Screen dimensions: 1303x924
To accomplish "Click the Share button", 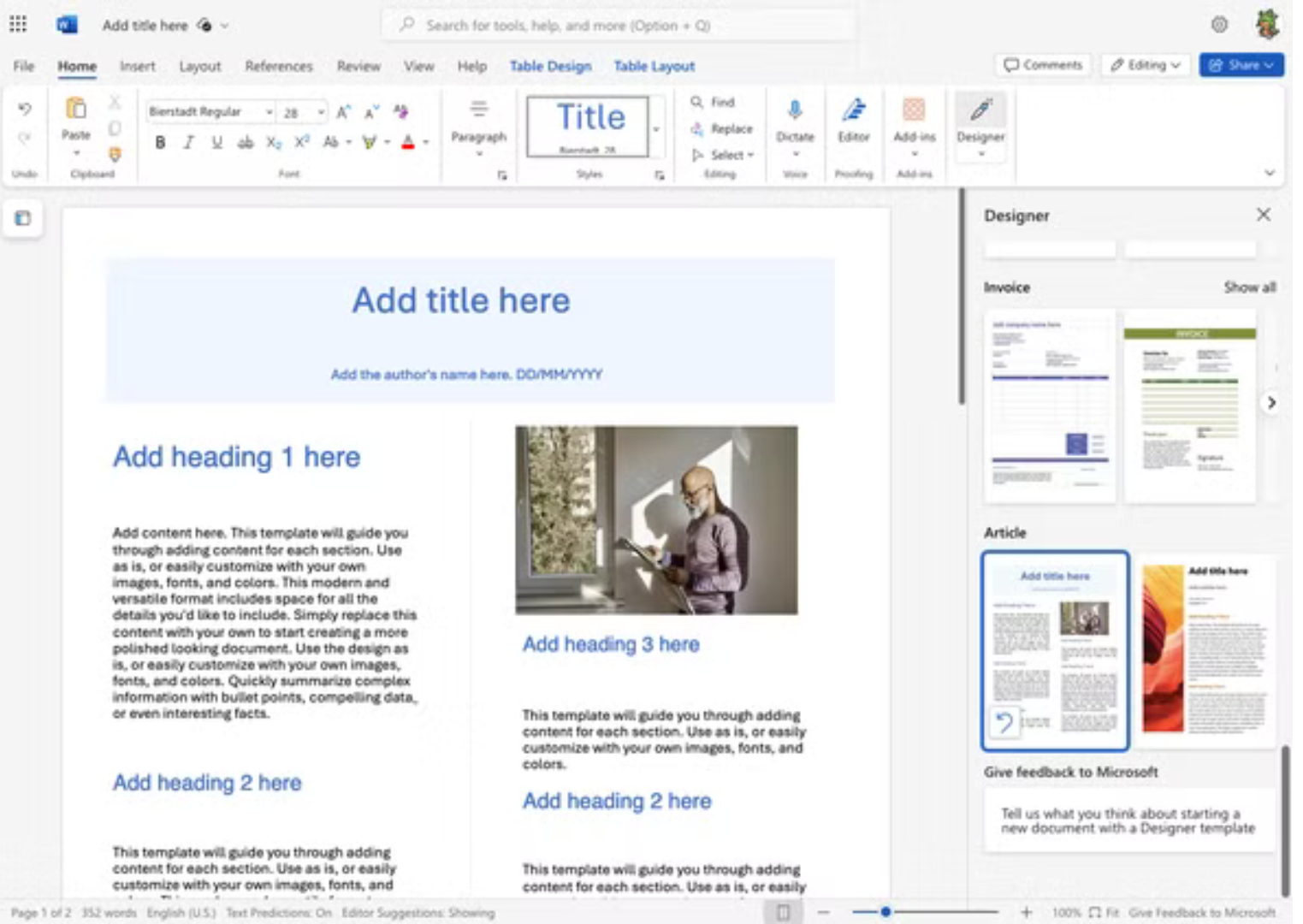I will [x=1241, y=64].
